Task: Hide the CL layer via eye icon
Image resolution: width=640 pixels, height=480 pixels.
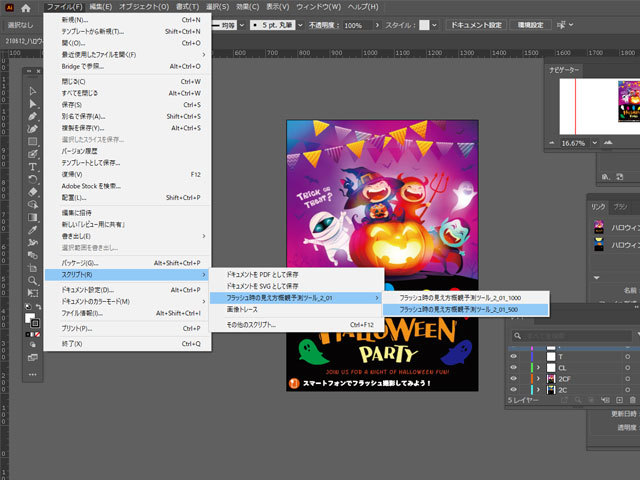Action: [x=513, y=367]
